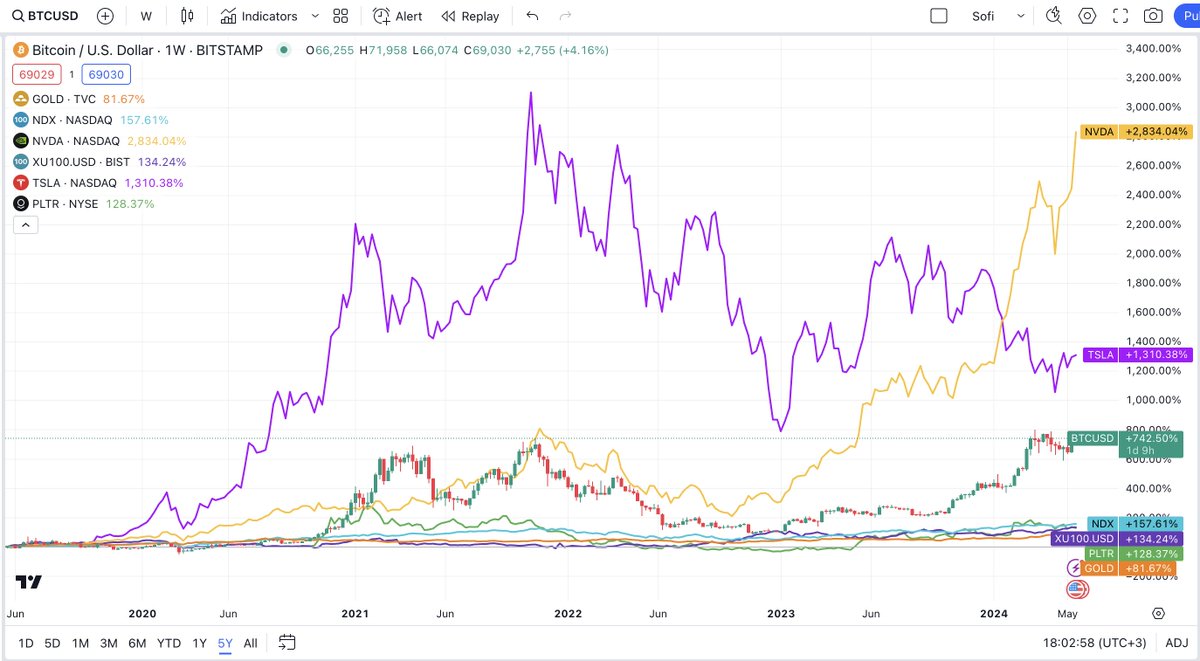
Task: Click the blue Publish button
Action: point(1186,16)
